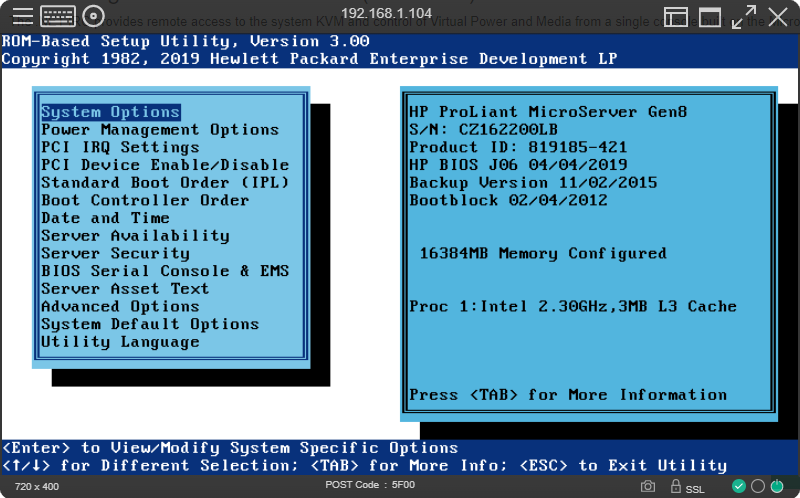Image resolution: width=800 pixels, height=498 pixels.
Task: Select Server Availability
Action: 136,236
